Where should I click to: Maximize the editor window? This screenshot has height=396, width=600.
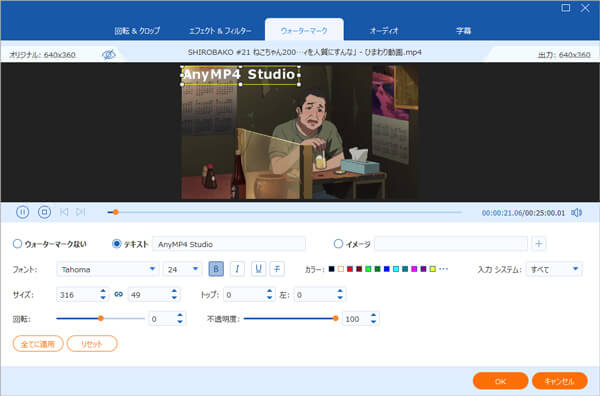566,8
